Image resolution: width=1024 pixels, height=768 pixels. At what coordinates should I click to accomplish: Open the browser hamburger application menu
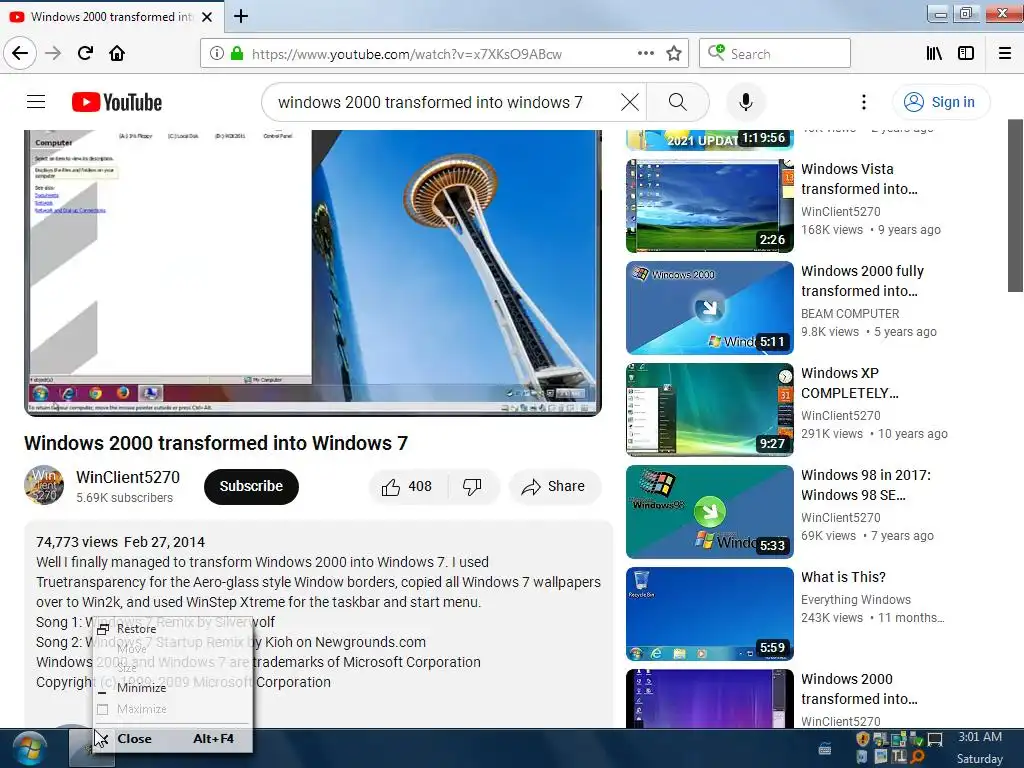[1005, 54]
